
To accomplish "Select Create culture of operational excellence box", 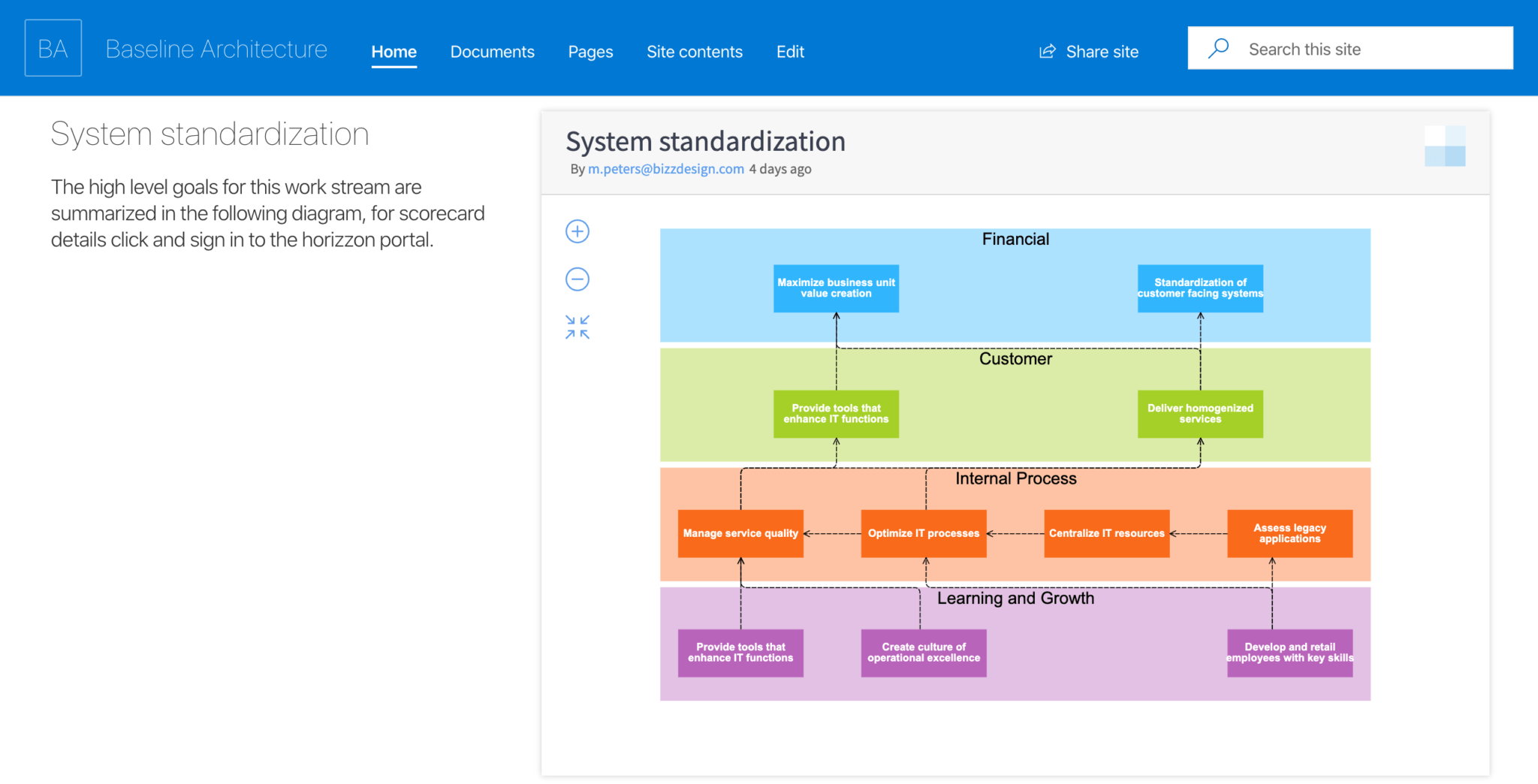I will click(x=924, y=653).
